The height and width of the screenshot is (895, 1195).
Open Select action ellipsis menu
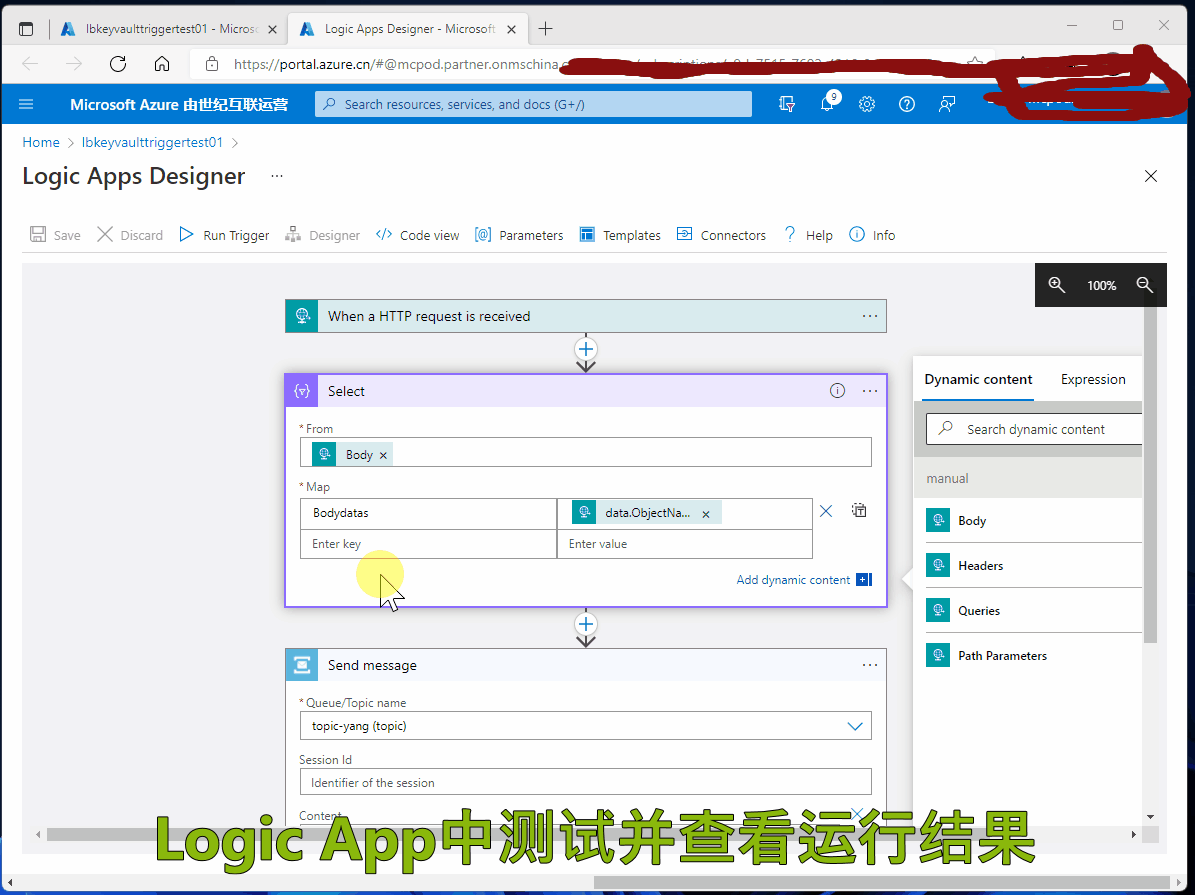pos(870,391)
